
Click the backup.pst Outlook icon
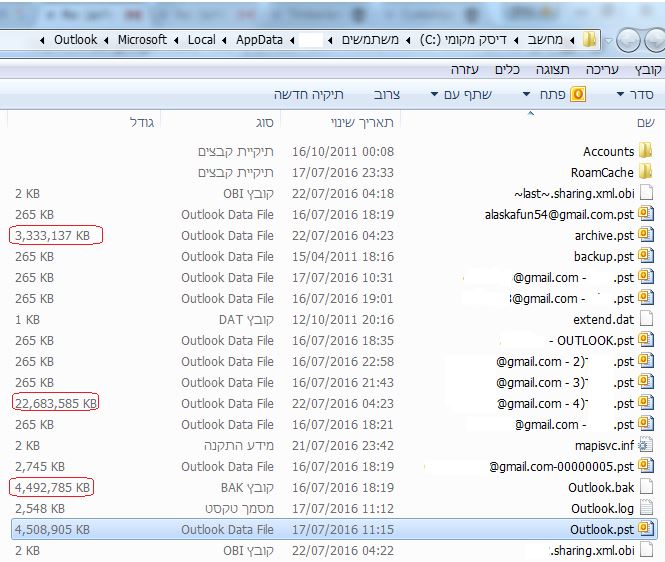646,256
